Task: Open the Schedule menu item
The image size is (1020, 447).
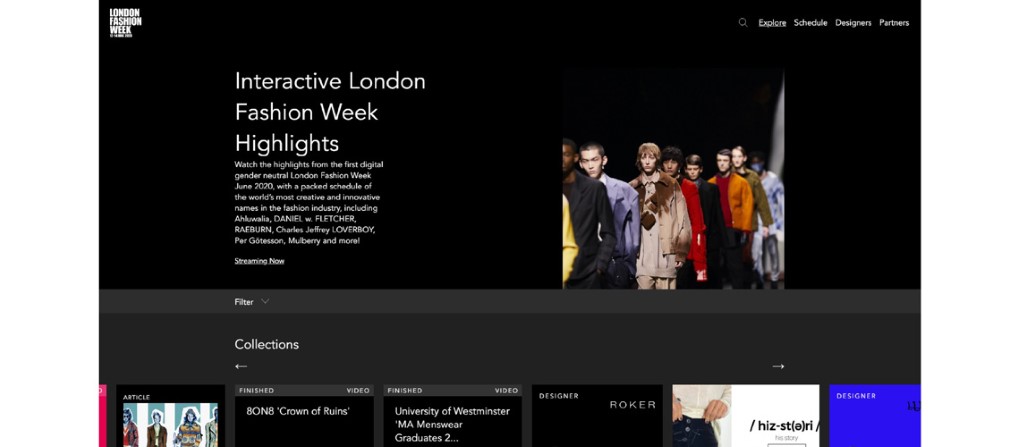Action: click(811, 23)
